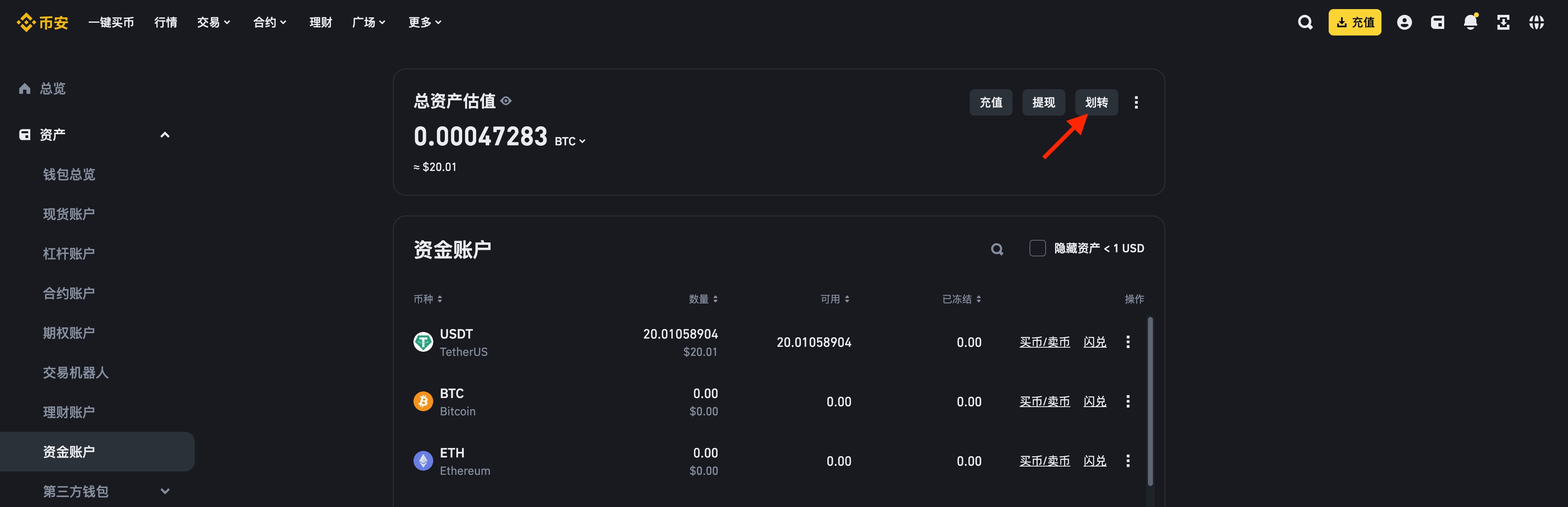This screenshot has width=1568, height=507.
Task: Collapse the 资产 sidebar section
Action: (x=164, y=135)
